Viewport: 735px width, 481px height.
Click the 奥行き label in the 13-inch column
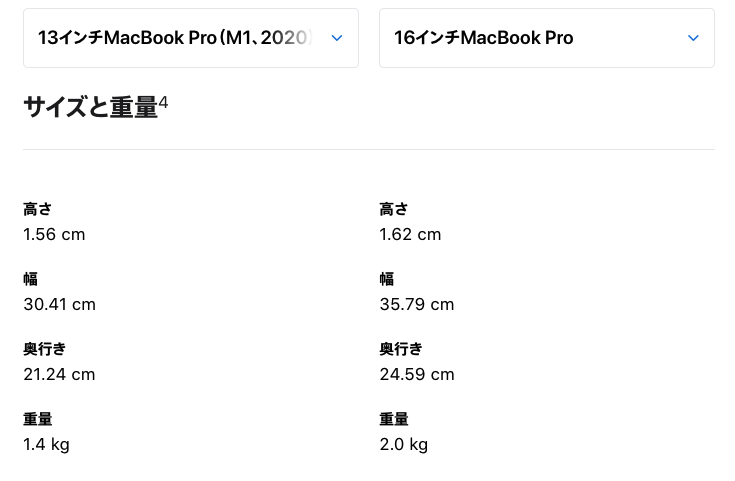point(45,349)
